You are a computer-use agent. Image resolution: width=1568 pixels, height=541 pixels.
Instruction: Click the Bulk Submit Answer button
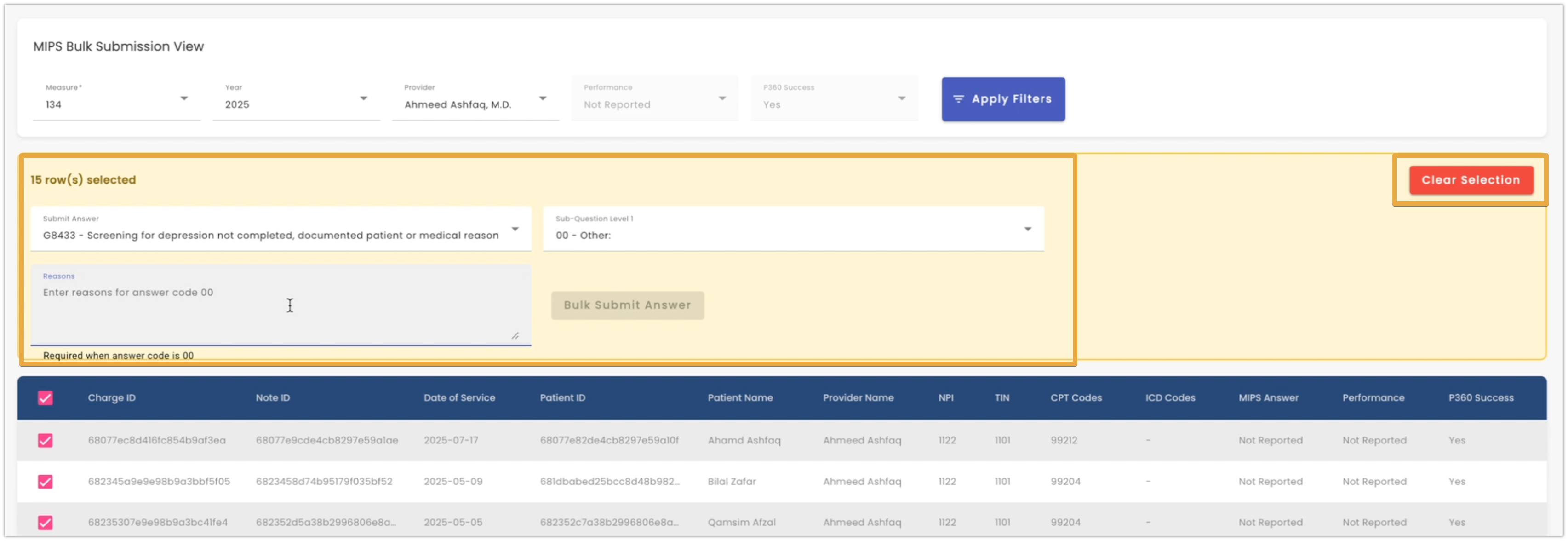[x=628, y=305]
